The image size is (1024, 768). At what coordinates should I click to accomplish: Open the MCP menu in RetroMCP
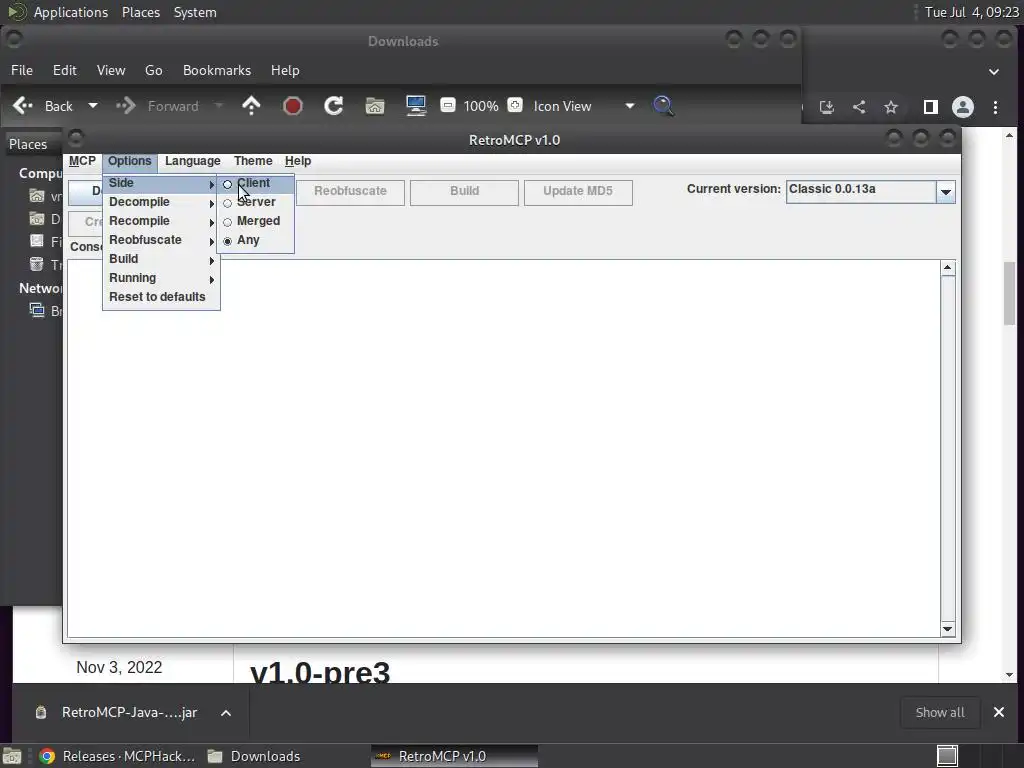click(x=82, y=161)
